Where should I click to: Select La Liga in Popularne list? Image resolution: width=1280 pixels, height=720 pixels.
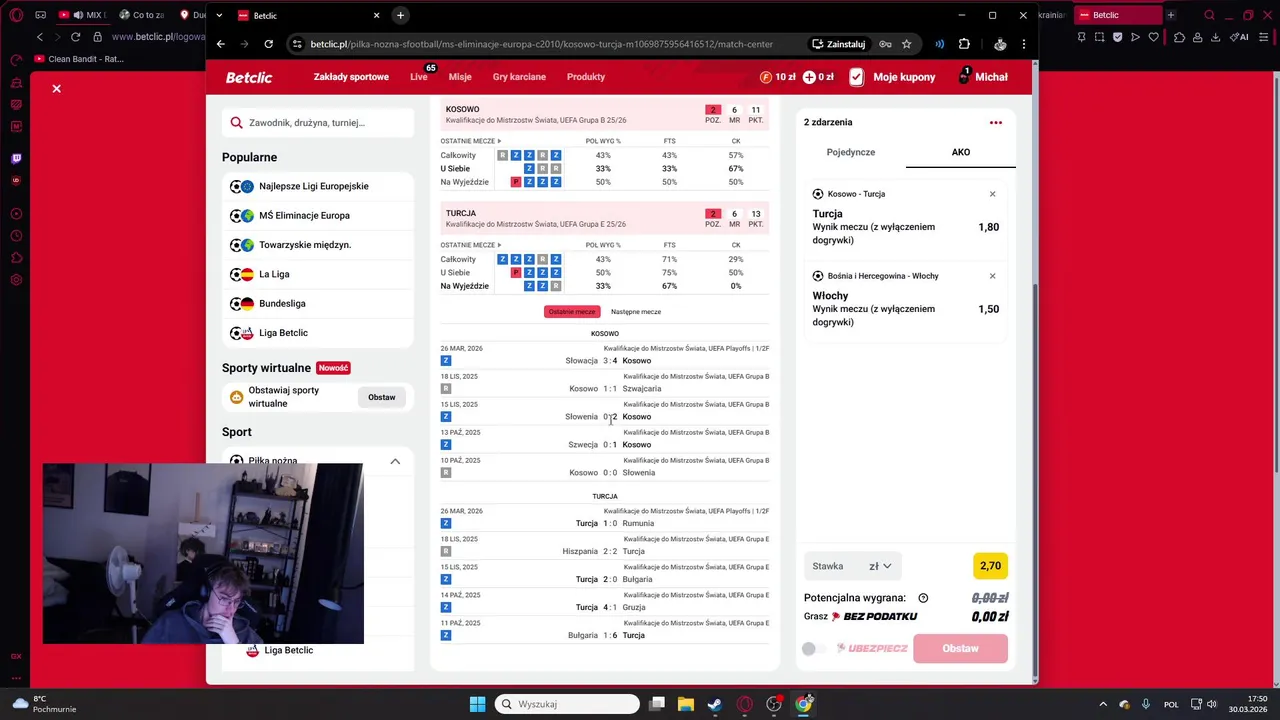tap(318, 274)
